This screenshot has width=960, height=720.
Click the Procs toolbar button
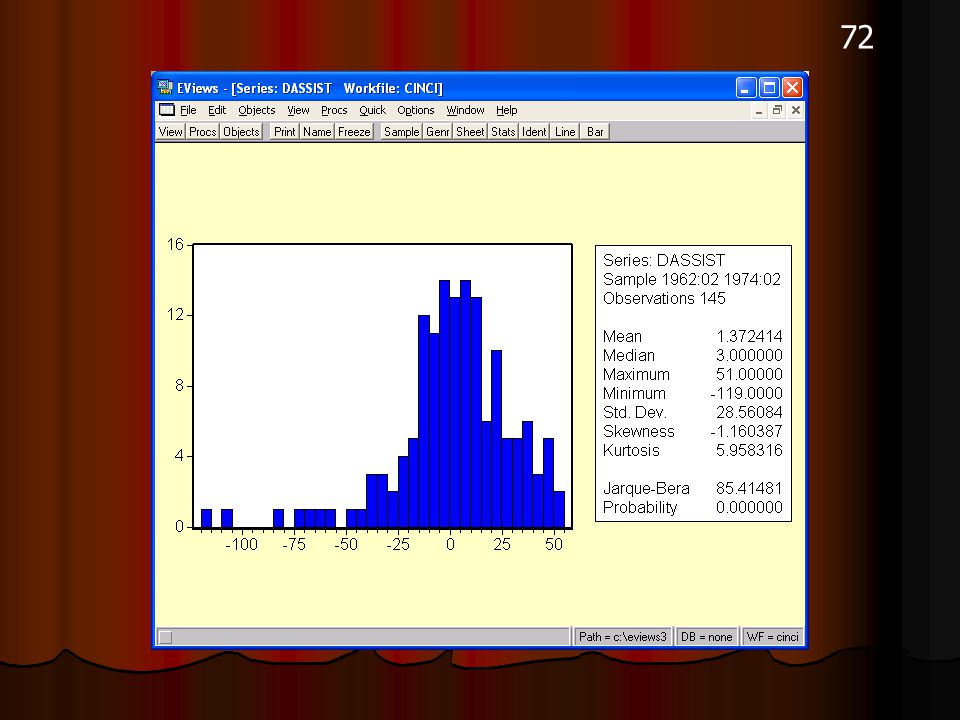click(x=203, y=132)
